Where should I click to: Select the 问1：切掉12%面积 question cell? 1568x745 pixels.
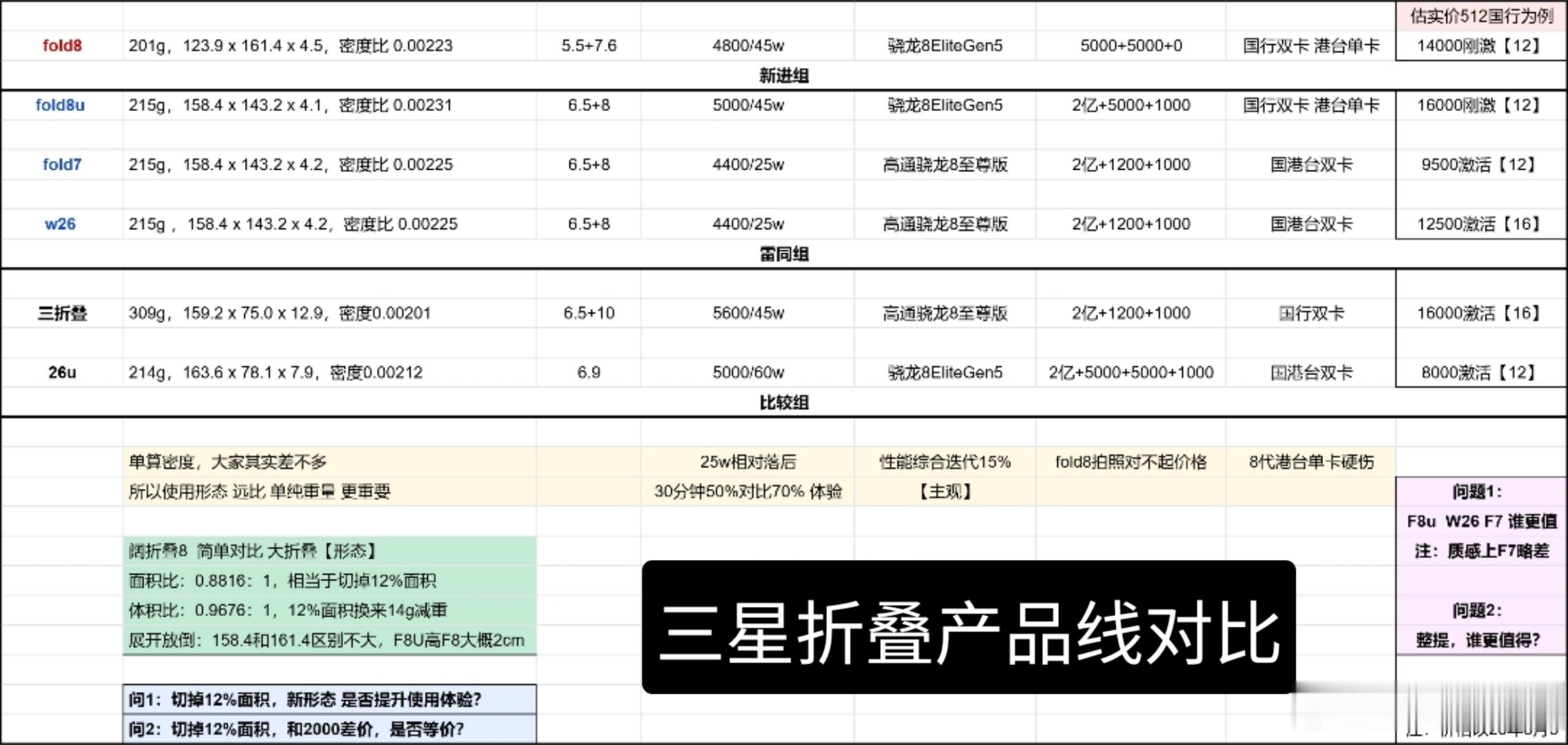tap(330, 699)
